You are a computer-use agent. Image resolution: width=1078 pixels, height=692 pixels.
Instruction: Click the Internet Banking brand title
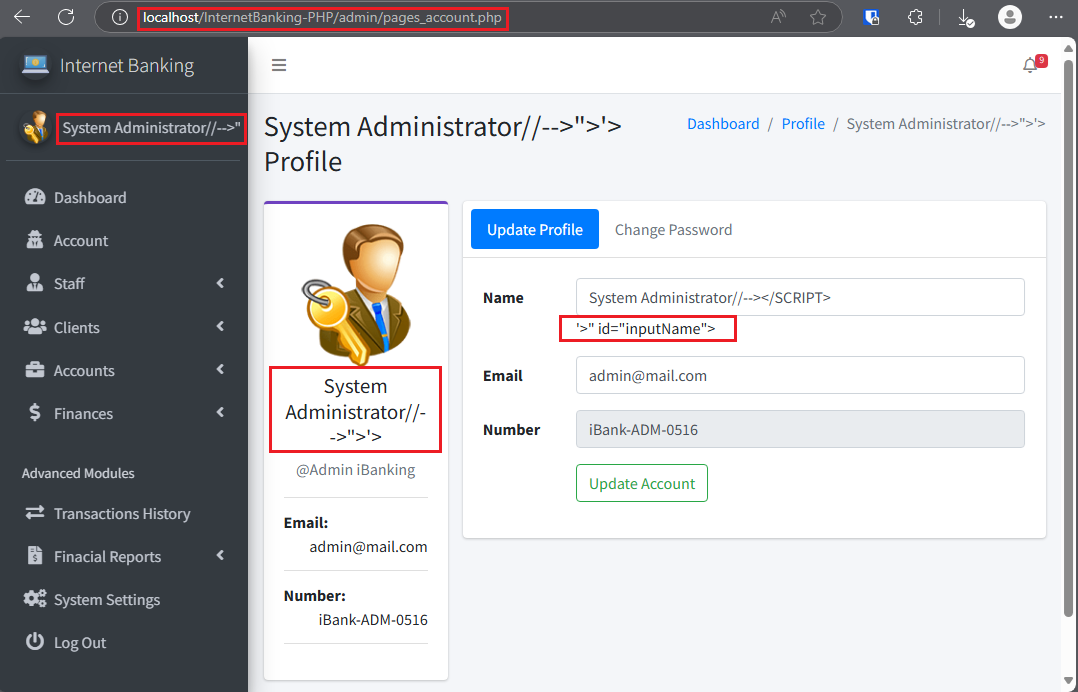(x=126, y=65)
